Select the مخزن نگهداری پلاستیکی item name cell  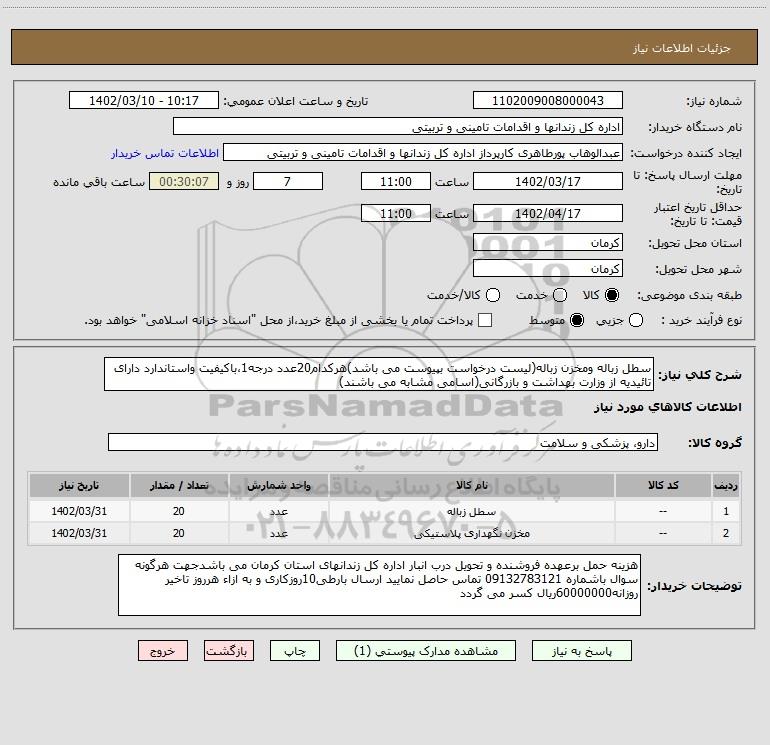click(471, 533)
